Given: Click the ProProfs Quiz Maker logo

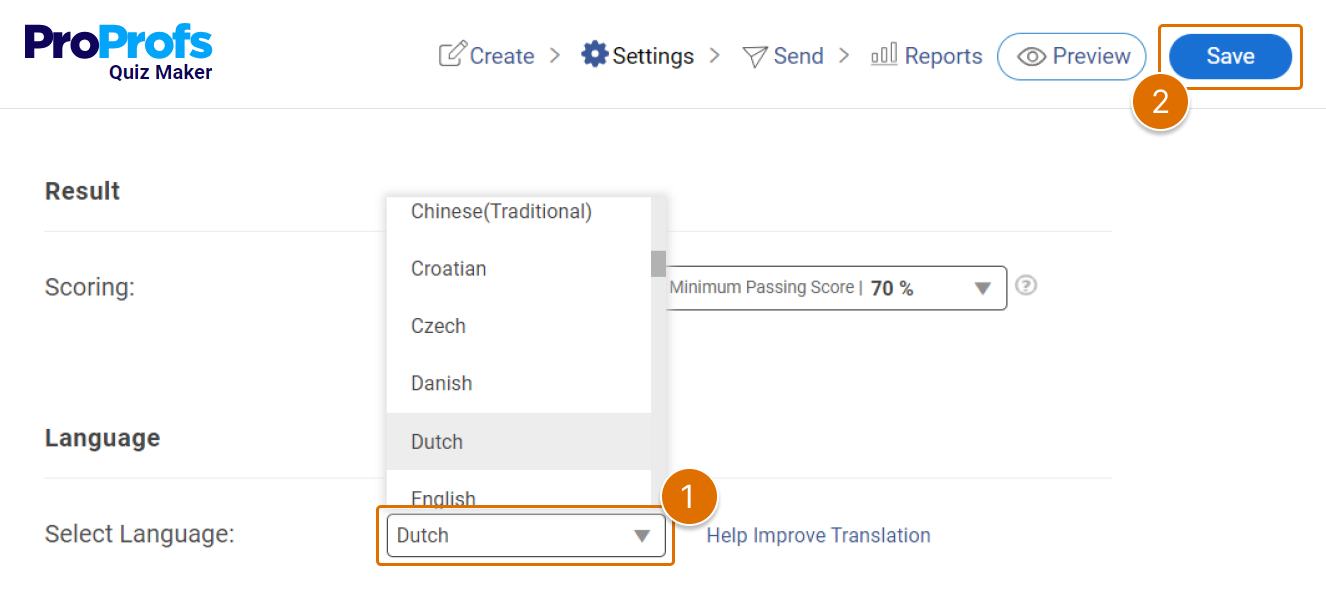Looking at the screenshot, I should click(118, 50).
